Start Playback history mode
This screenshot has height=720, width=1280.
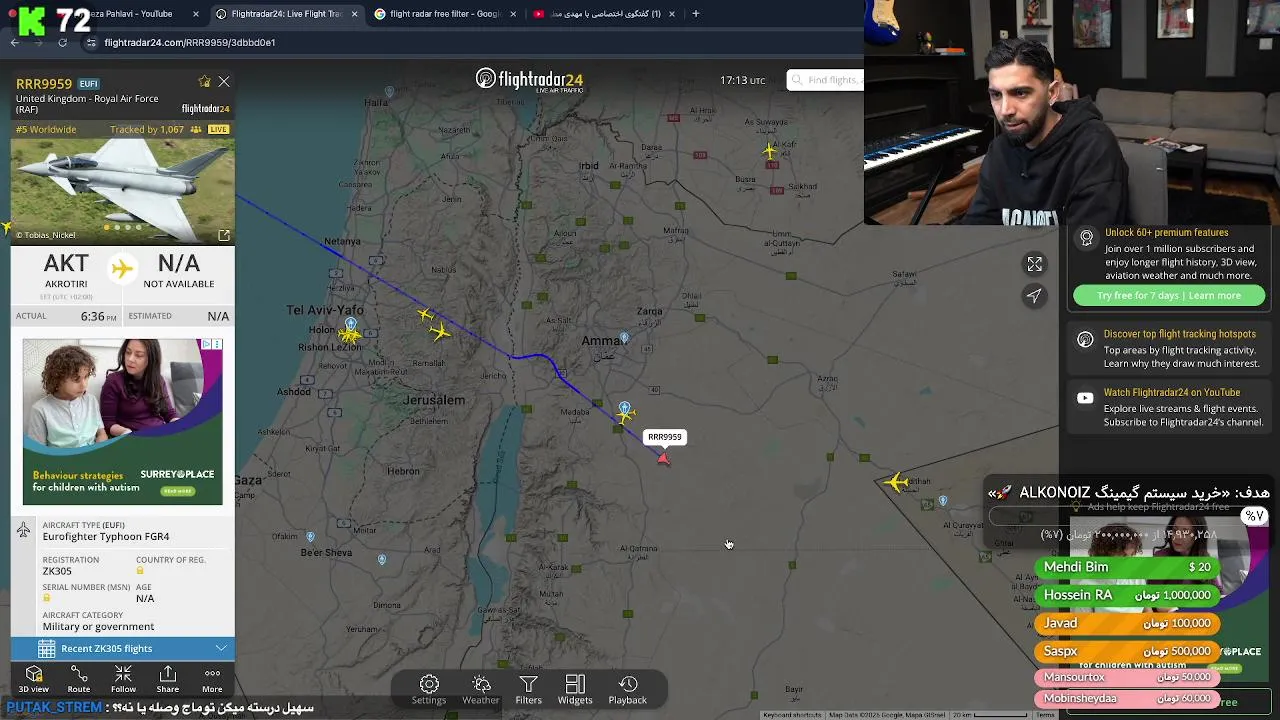(628, 689)
